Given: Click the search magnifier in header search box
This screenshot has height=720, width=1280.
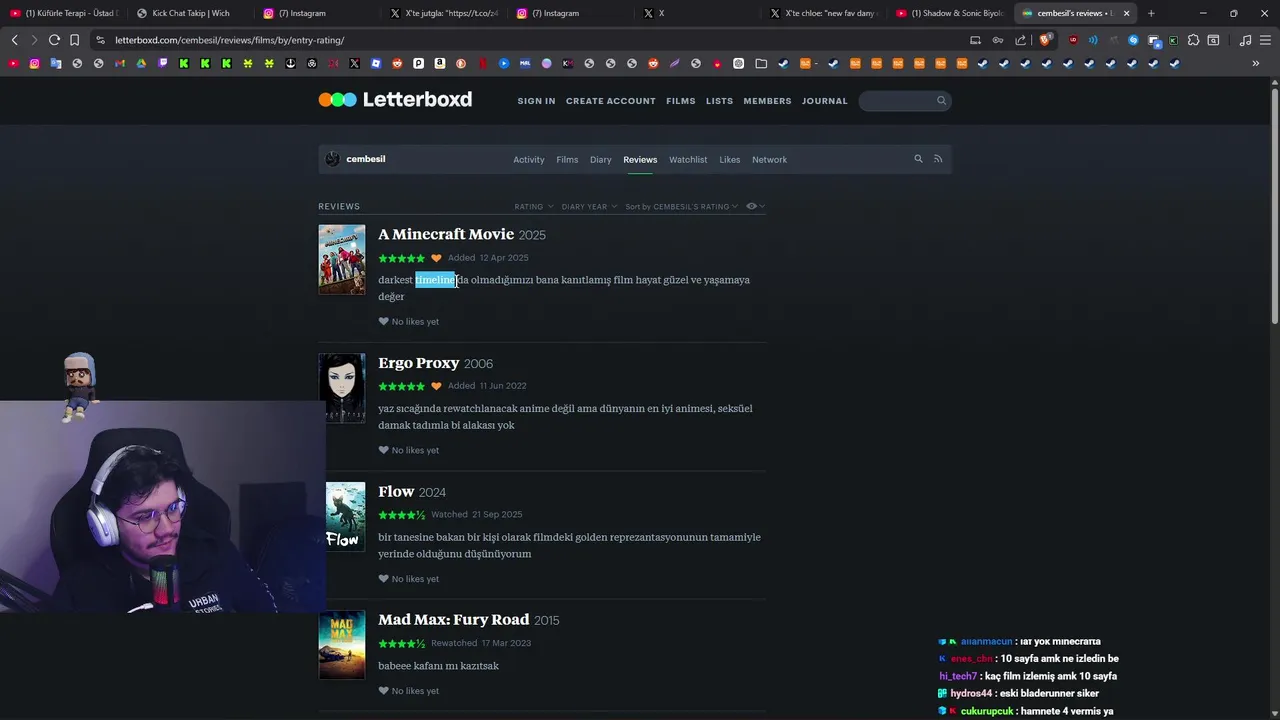Looking at the screenshot, I should pyautogui.click(x=941, y=101).
